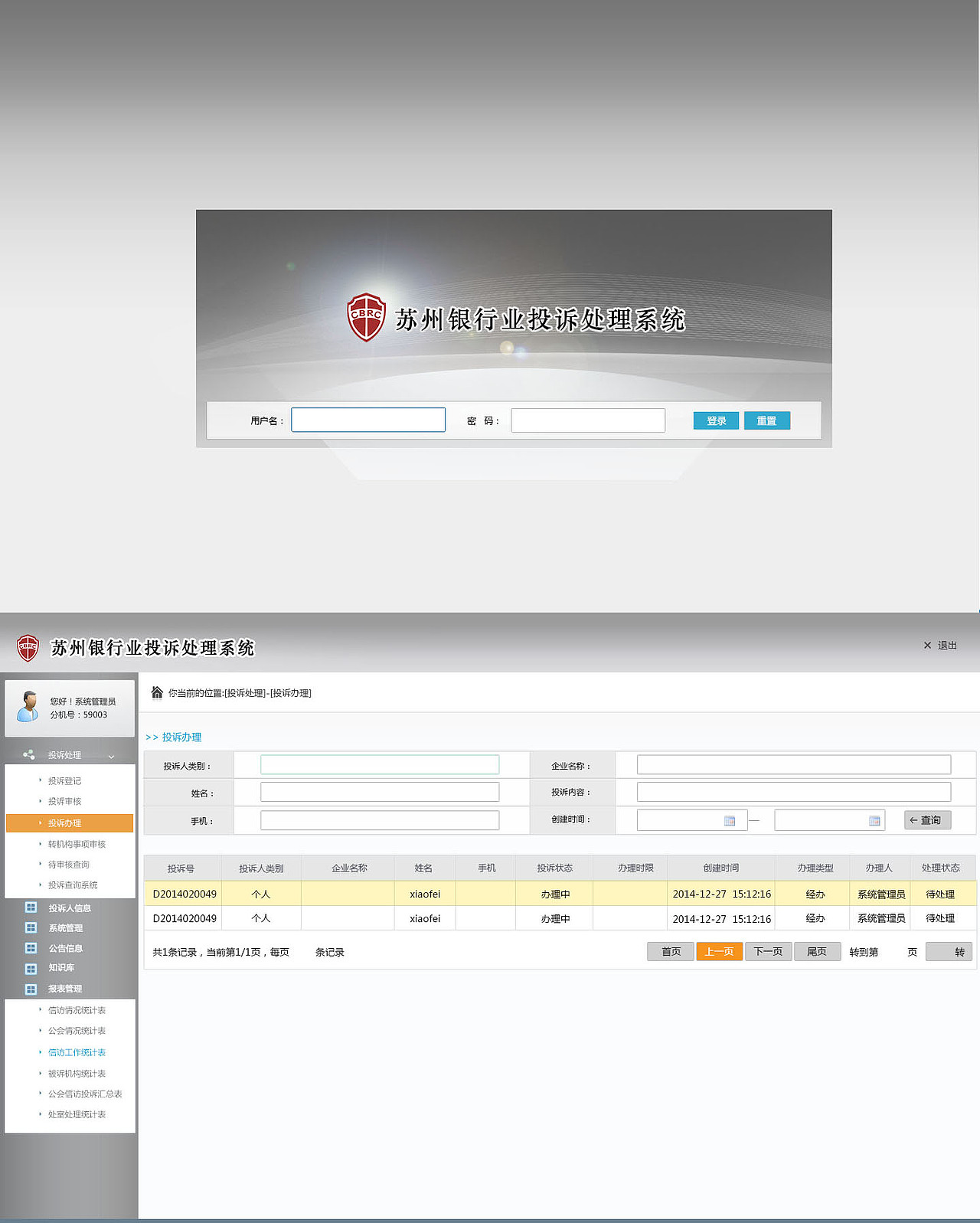980x1223 pixels.
Task: Click the 投诉状态 column header
Action: 555,868
